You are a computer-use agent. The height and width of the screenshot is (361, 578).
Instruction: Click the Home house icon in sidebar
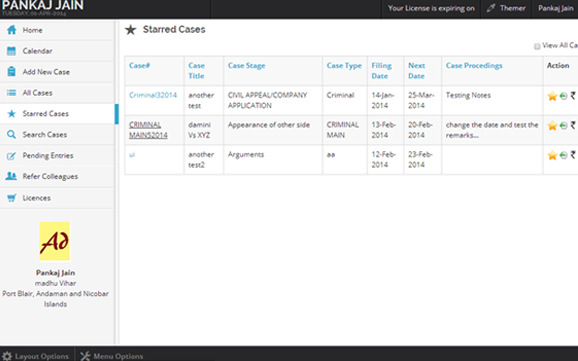click(12, 30)
